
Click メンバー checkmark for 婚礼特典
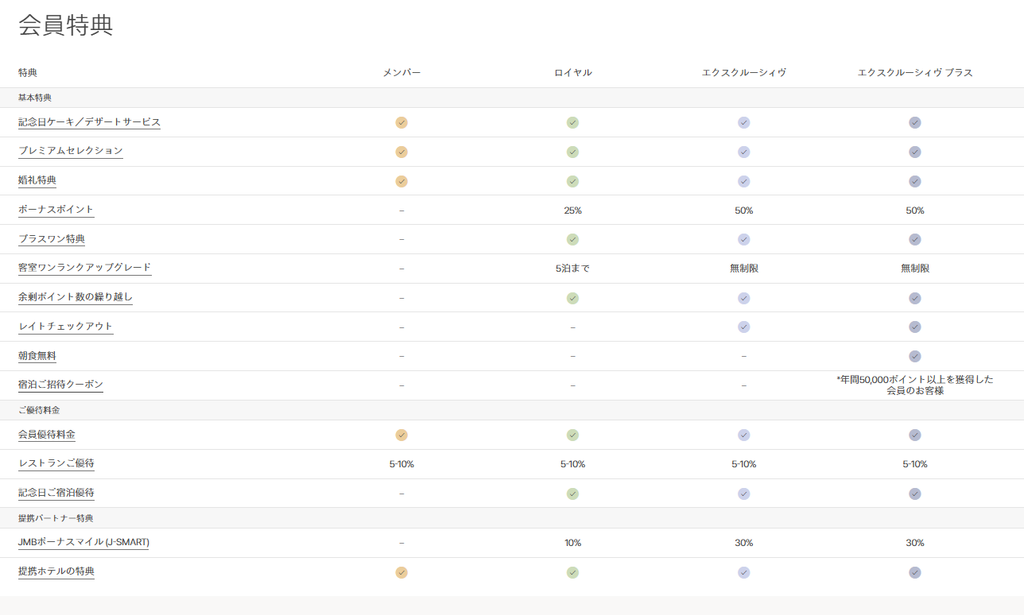pyautogui.click(x=402, y=181)
